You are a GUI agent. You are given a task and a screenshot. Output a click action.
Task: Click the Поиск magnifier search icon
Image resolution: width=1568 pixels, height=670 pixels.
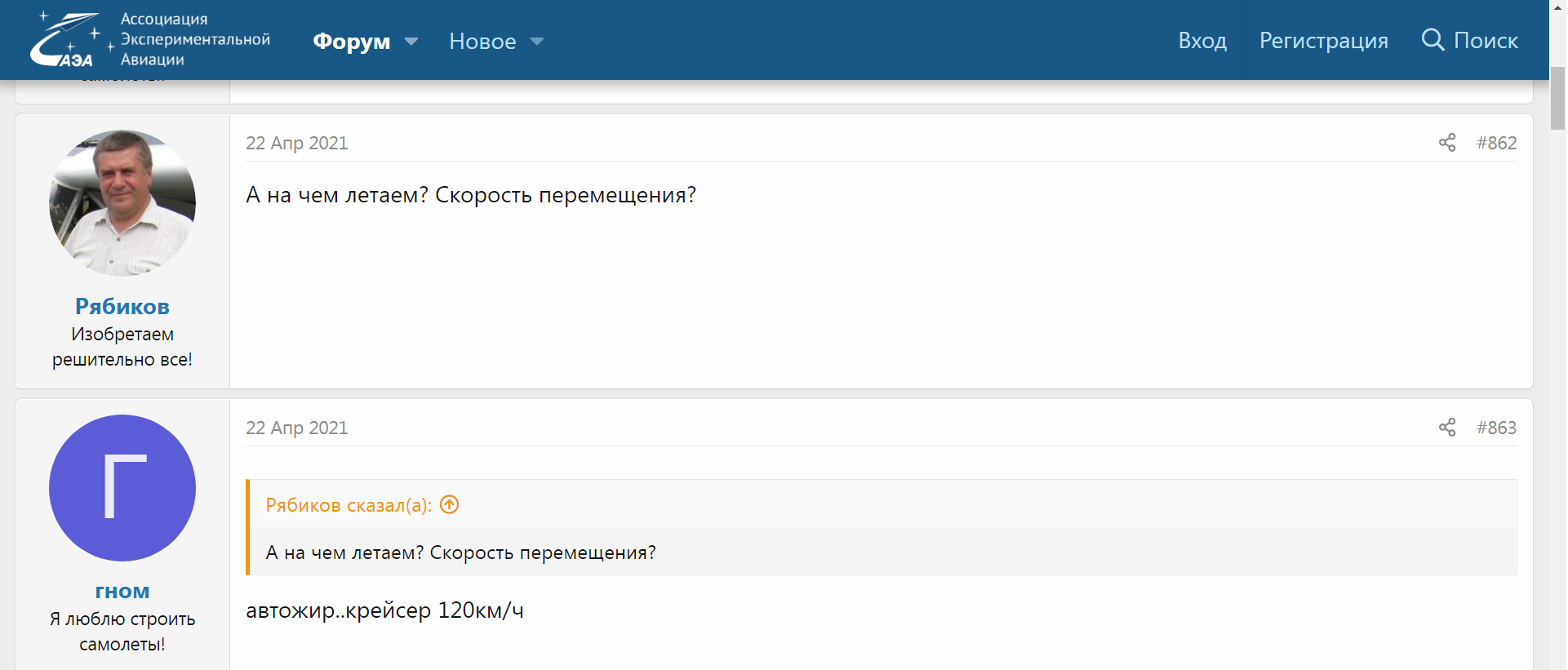1433,39
